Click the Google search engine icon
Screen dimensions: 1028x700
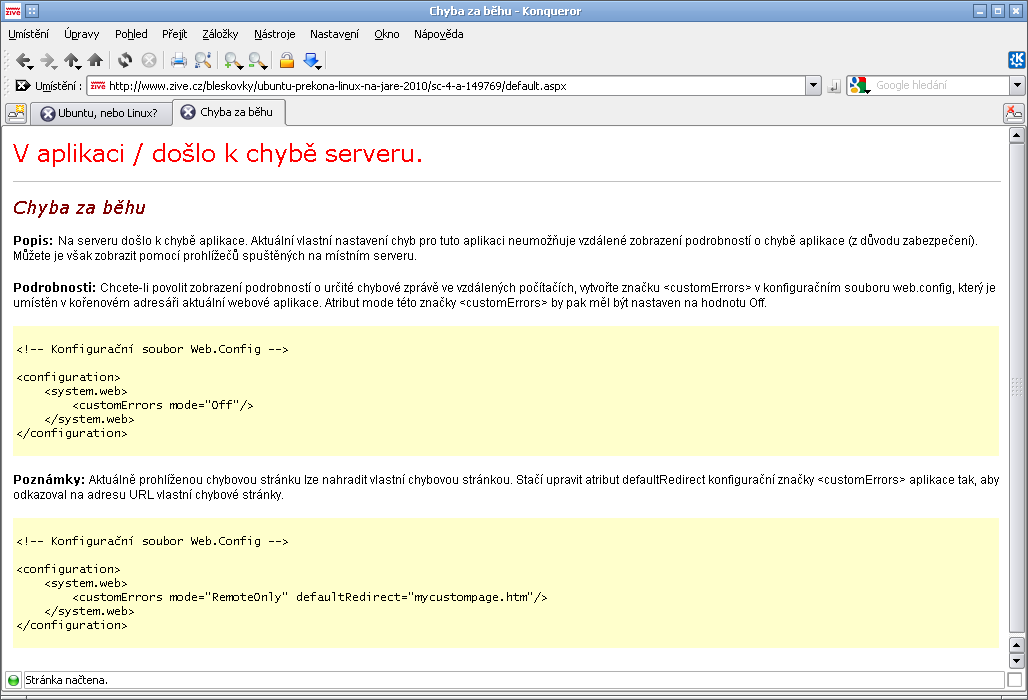(x=860, y=85)
